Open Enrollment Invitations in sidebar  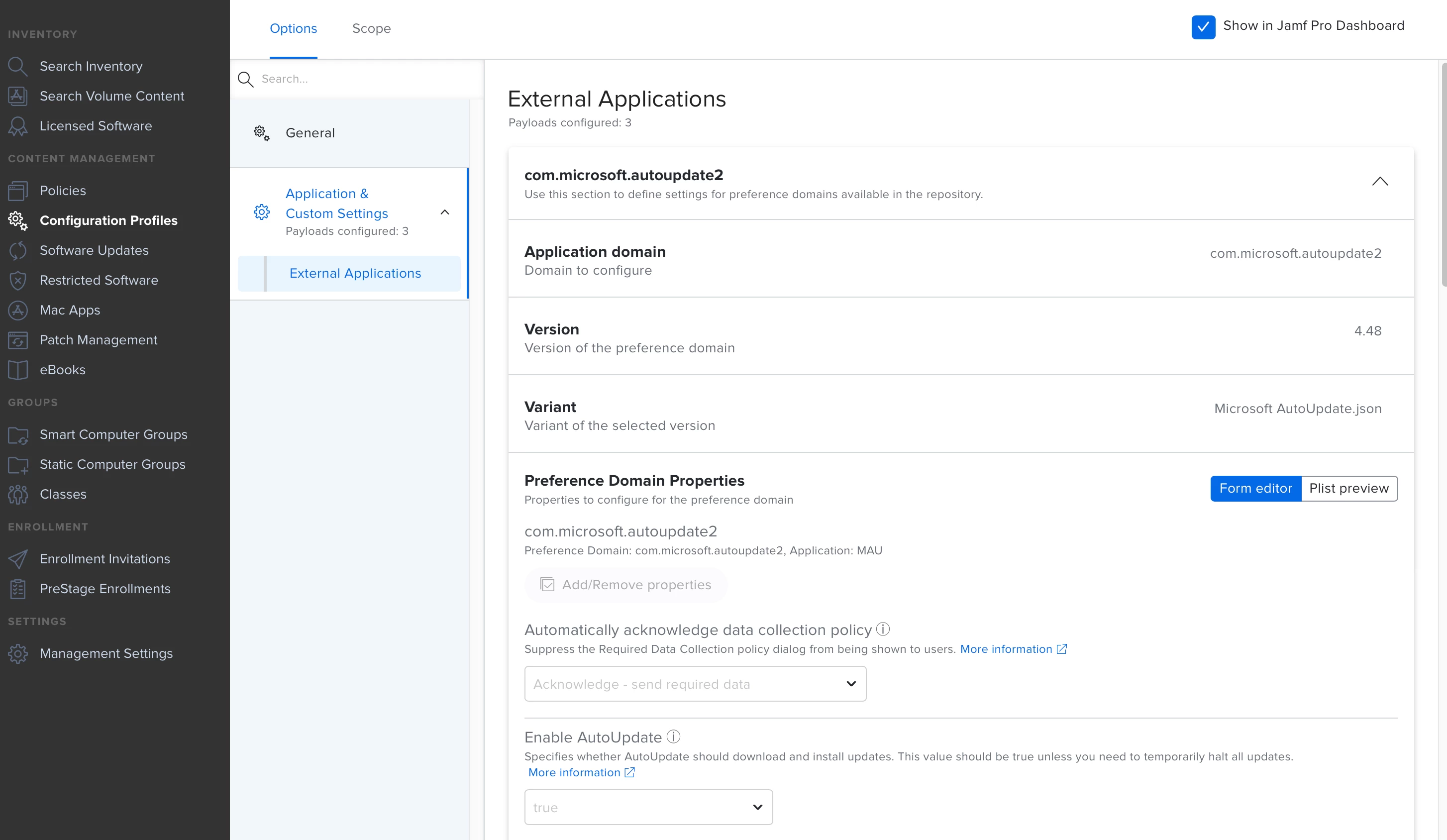(105, 559)
